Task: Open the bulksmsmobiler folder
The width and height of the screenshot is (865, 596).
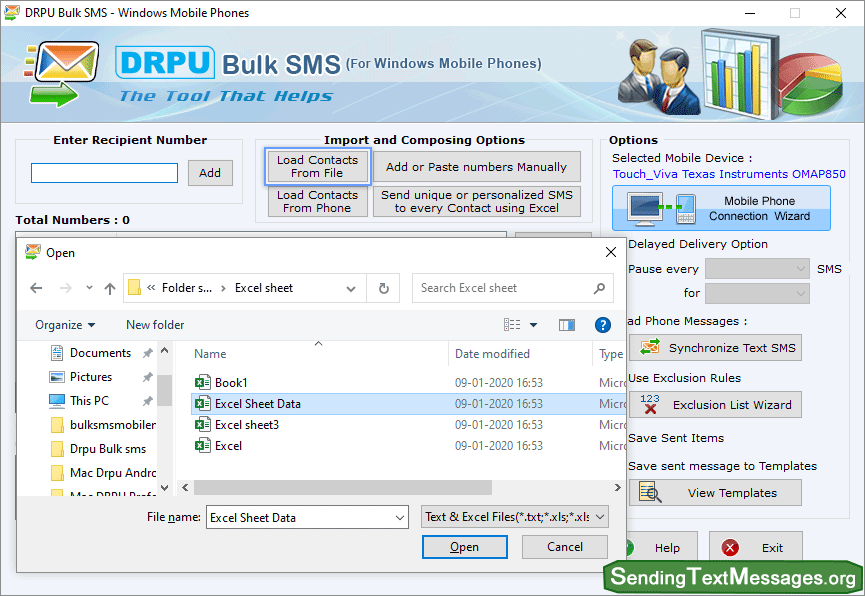Action: [103, 425]
